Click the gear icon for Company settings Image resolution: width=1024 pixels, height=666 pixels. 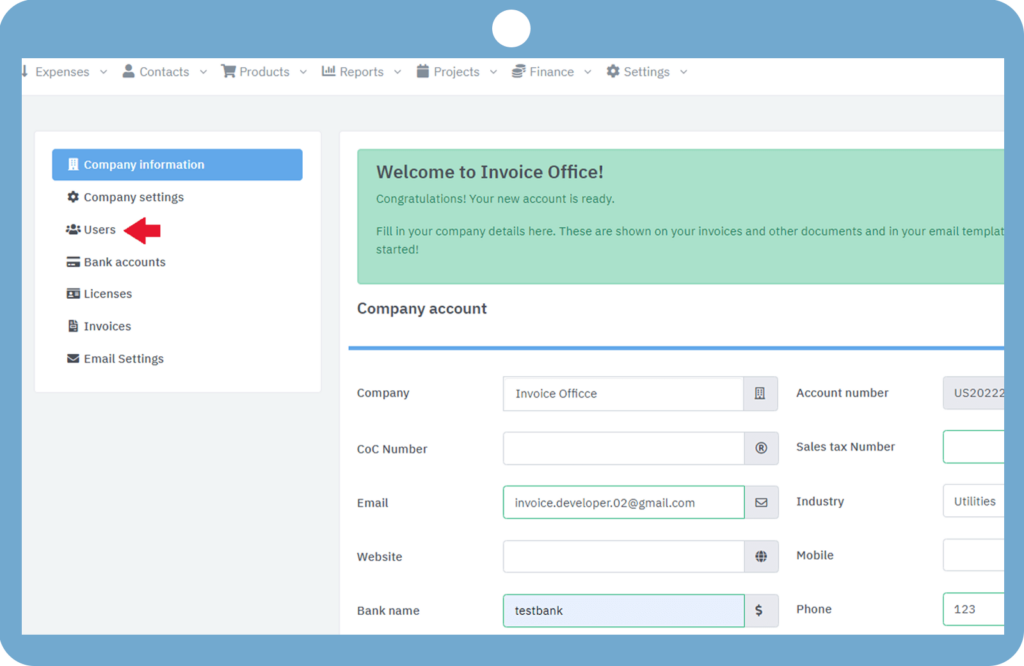pos(72,197)
